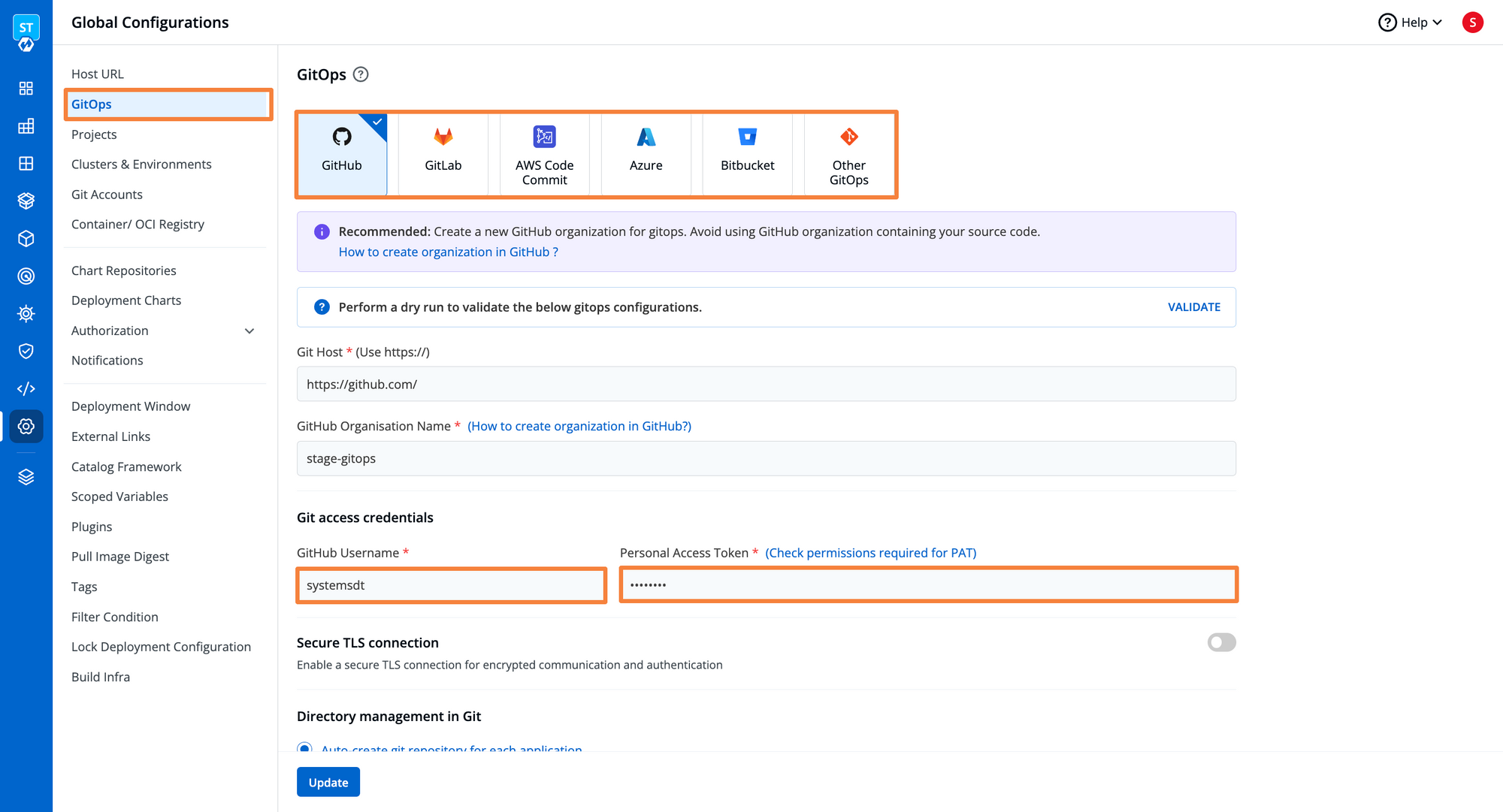Click the Clusters & Environments menu item
The height and width of the screenshot is (812, 1503).
click(x=142, y=163)
